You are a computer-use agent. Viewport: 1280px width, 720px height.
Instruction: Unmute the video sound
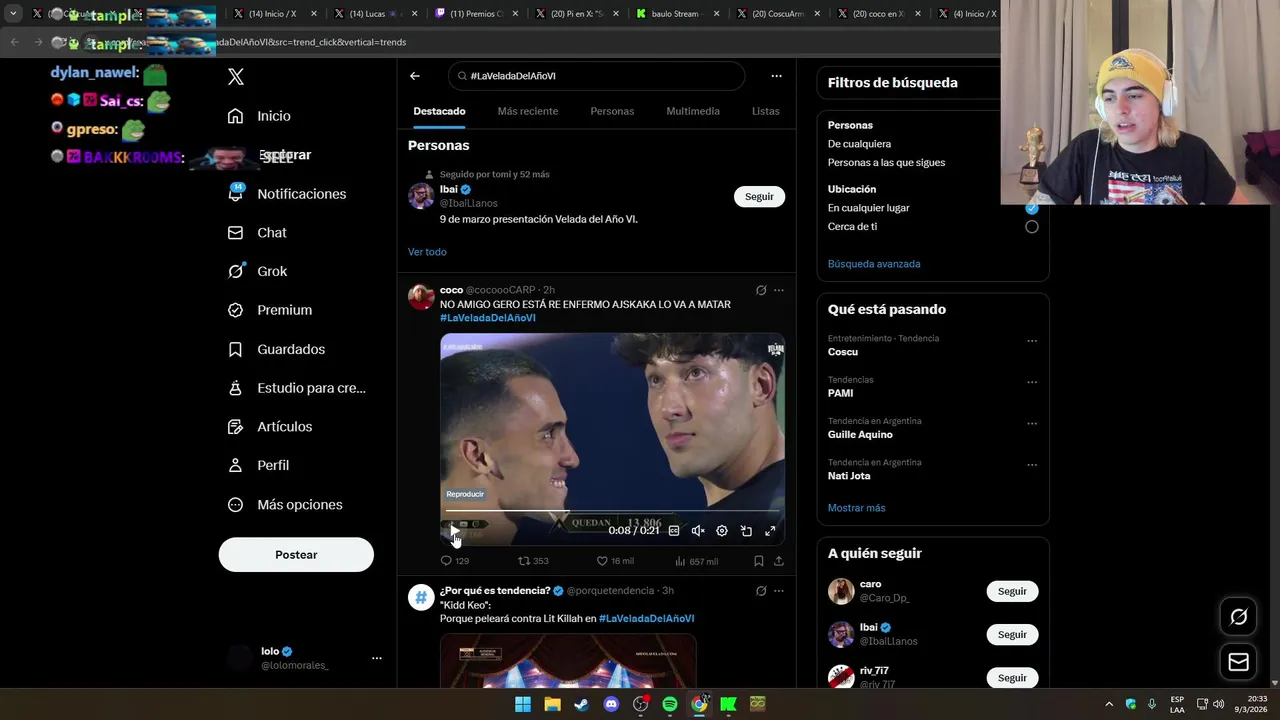tap(698, 531)
